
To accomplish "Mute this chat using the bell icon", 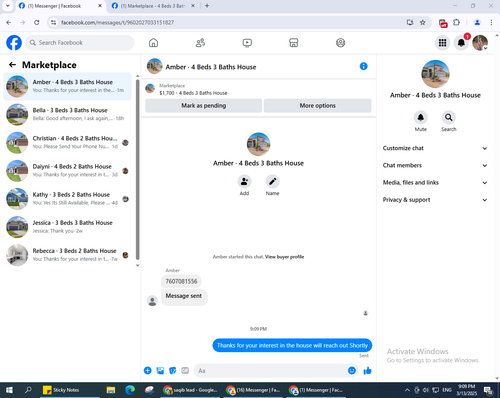I will pos(421,117).
